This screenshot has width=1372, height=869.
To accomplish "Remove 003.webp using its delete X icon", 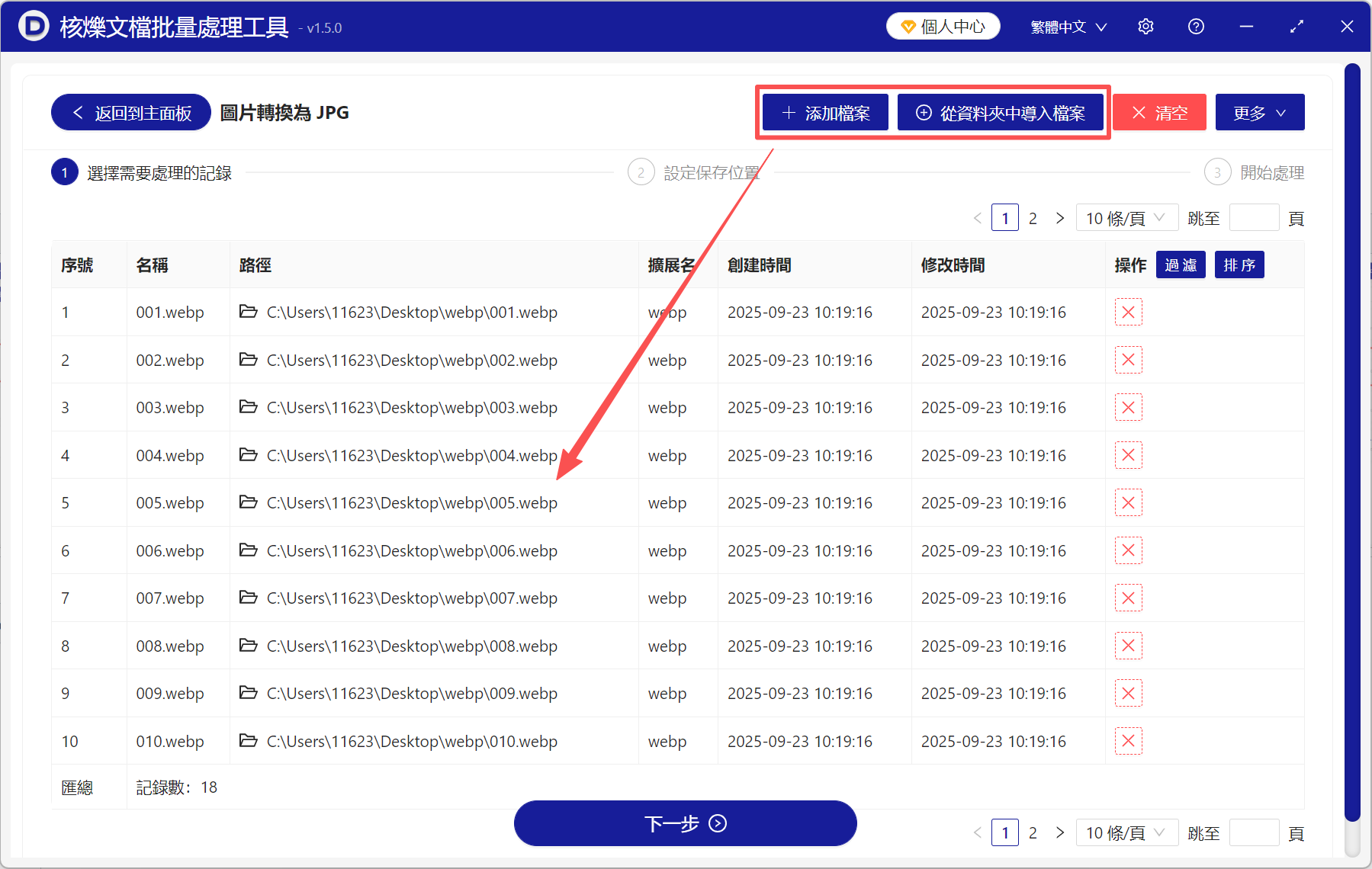I will 1128,407.
